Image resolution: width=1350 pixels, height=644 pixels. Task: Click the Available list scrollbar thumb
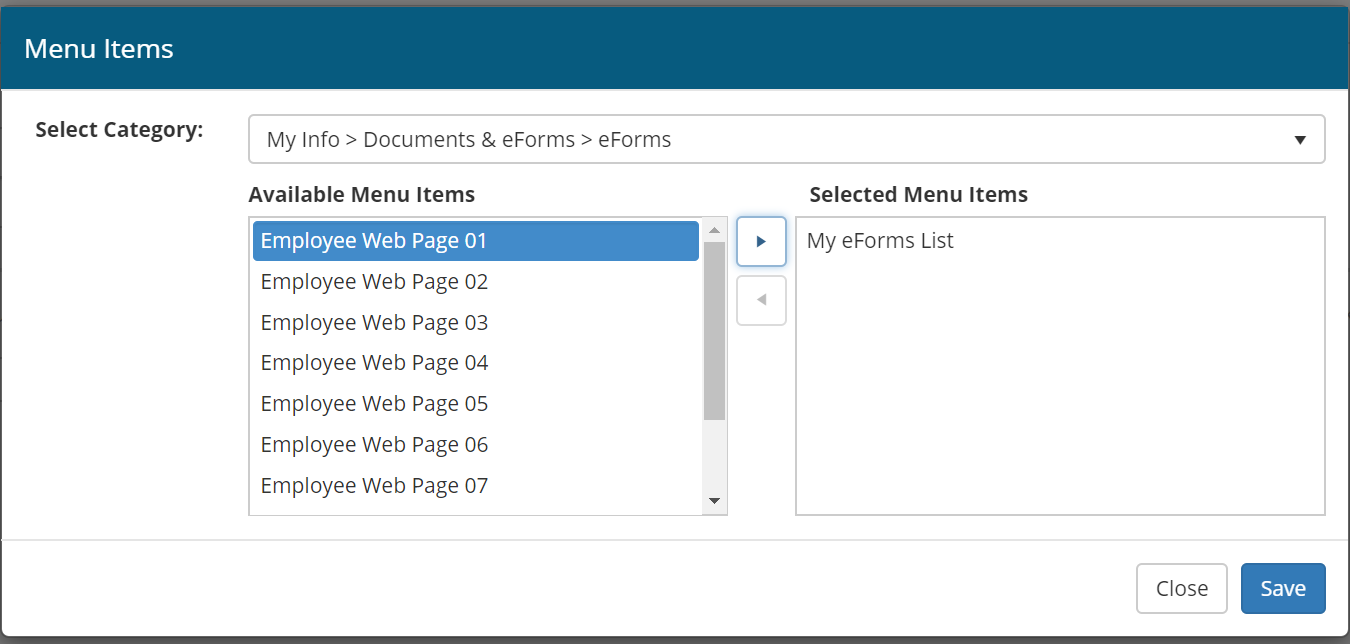coord(714,330)
